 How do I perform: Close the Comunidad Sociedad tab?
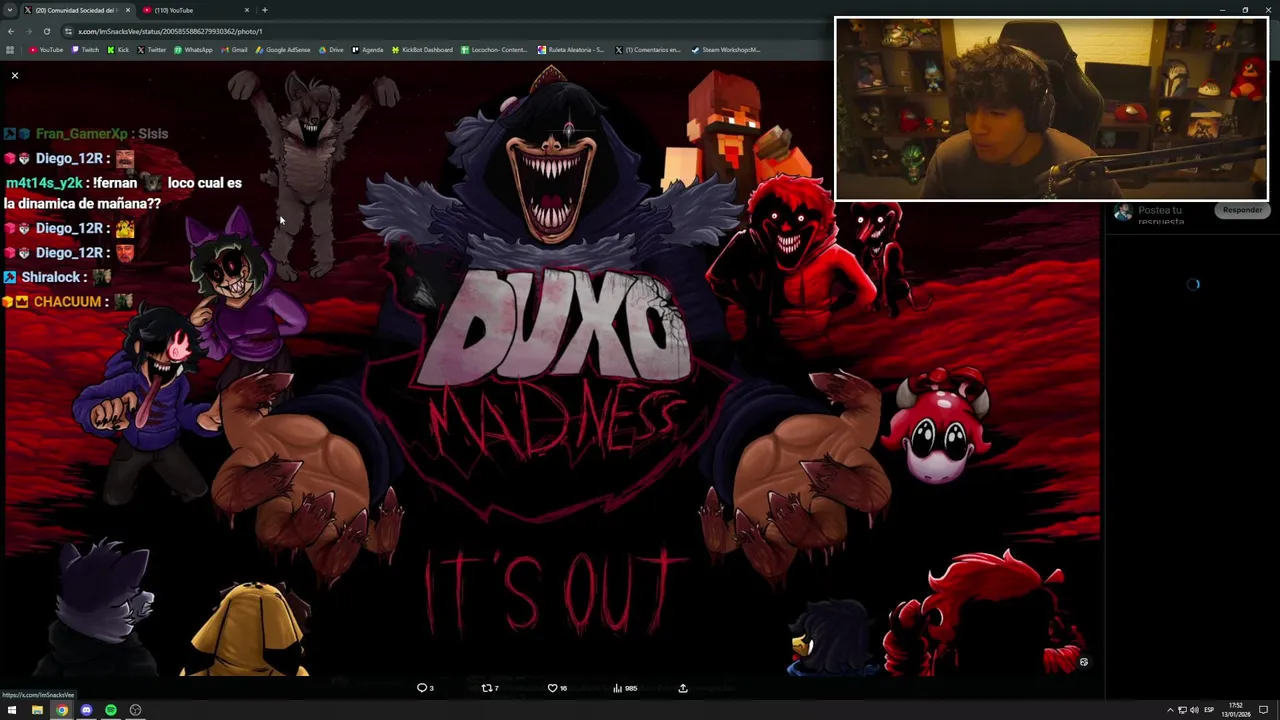point(128,10)
